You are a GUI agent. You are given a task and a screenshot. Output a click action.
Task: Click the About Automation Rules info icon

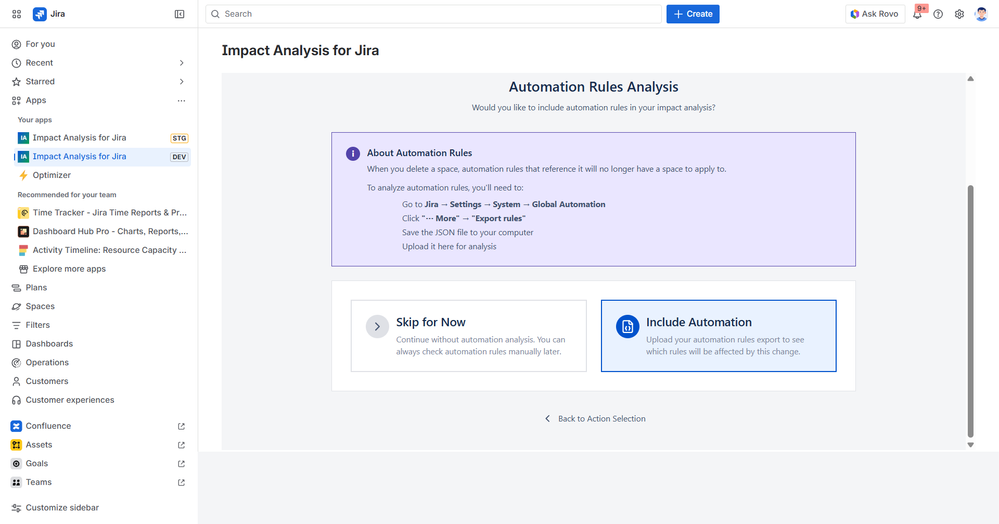click(x=353, y=154)
